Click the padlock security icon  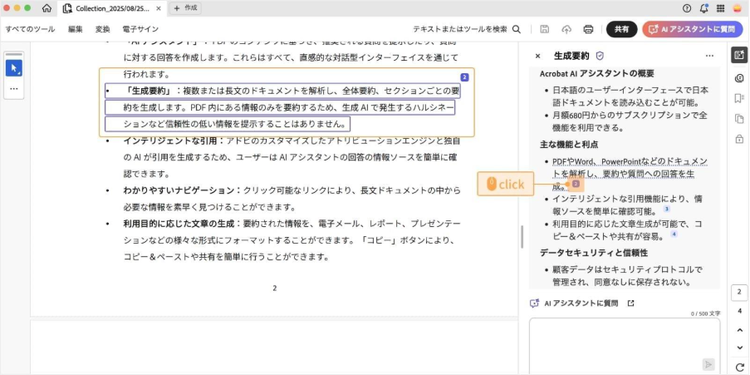(x=739, y=139)
